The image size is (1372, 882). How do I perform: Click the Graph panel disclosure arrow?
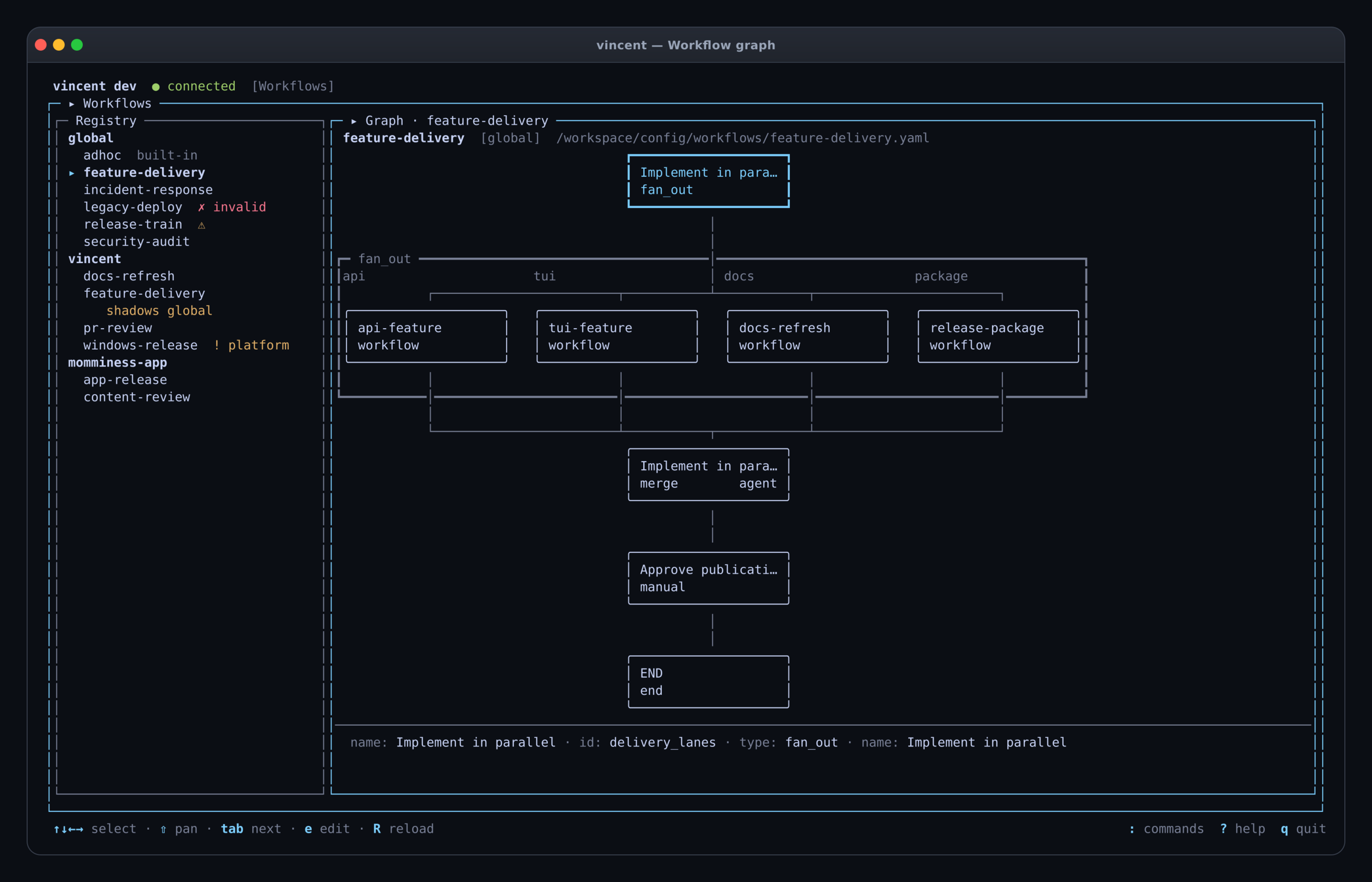354,121
